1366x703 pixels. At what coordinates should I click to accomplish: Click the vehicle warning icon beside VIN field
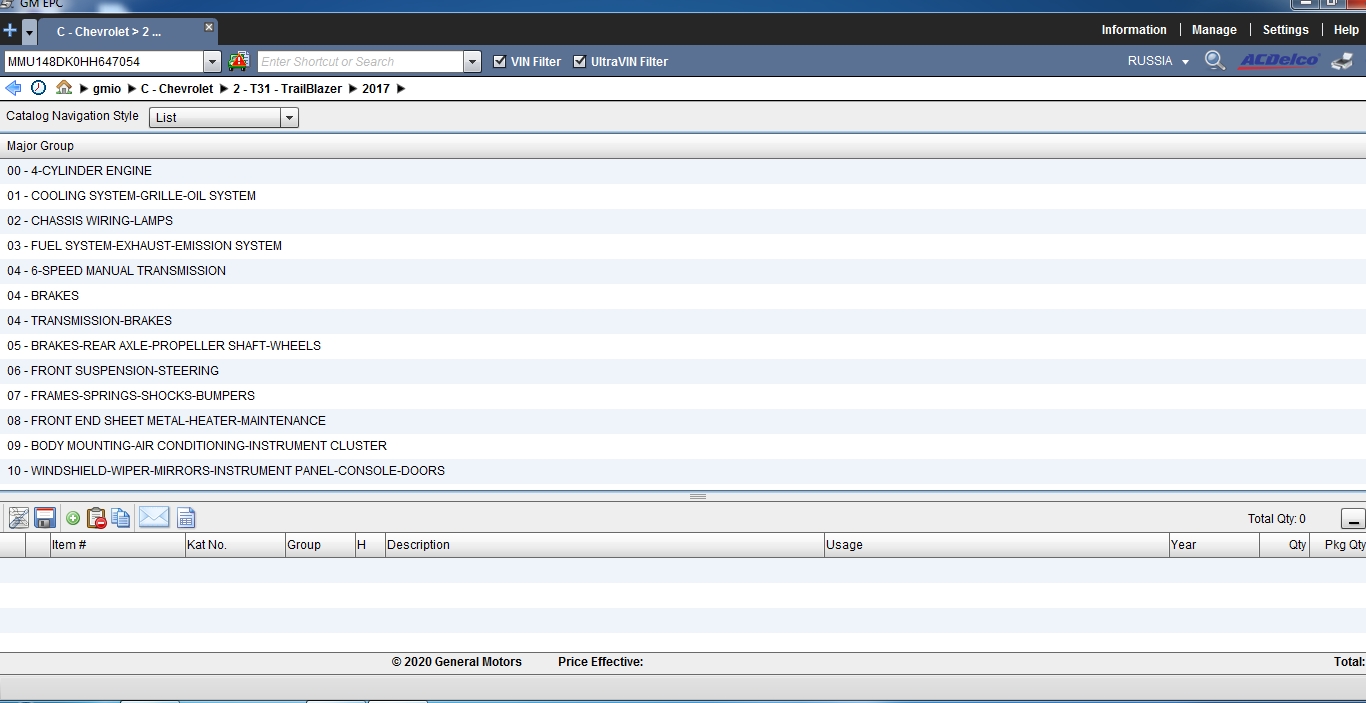point(239,61)
